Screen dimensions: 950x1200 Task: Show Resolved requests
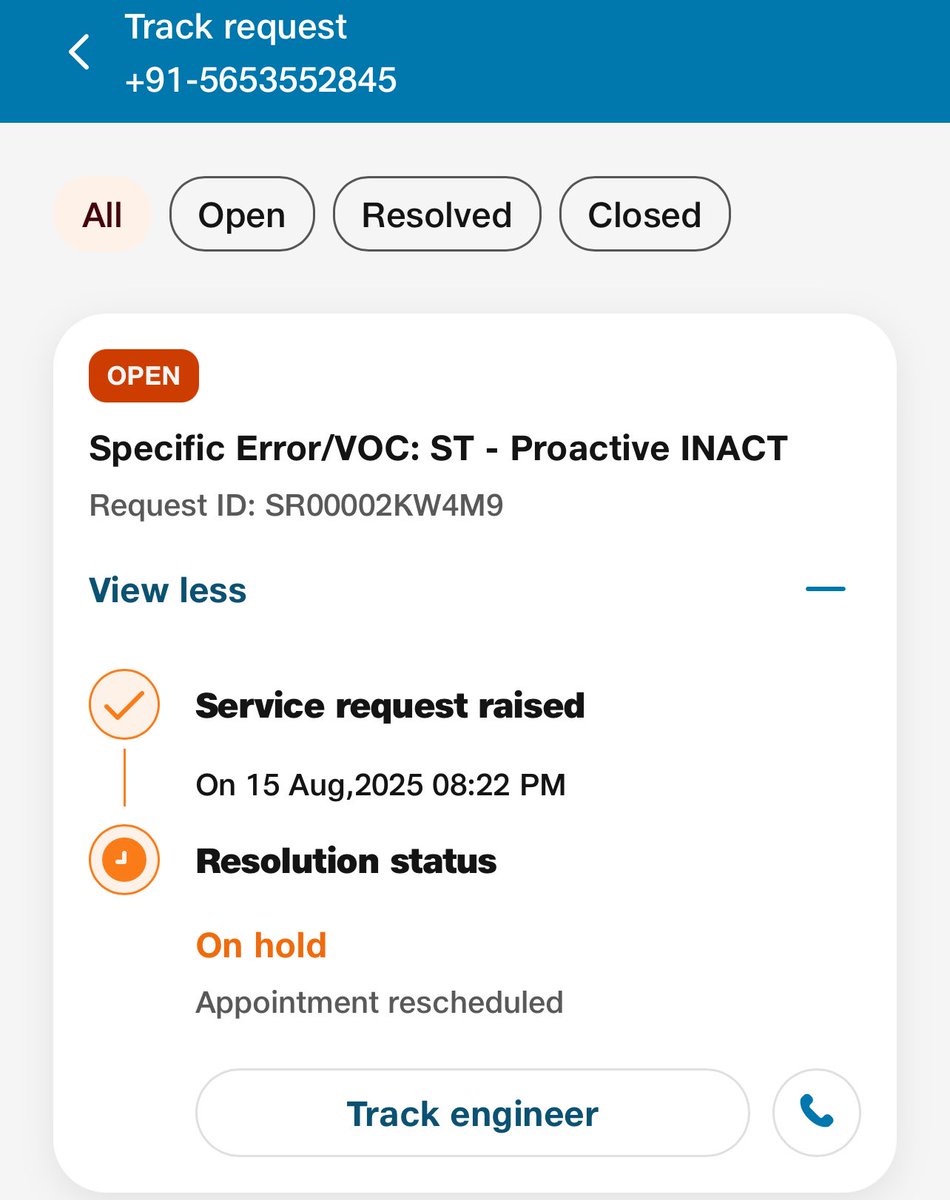coord(436,215)
